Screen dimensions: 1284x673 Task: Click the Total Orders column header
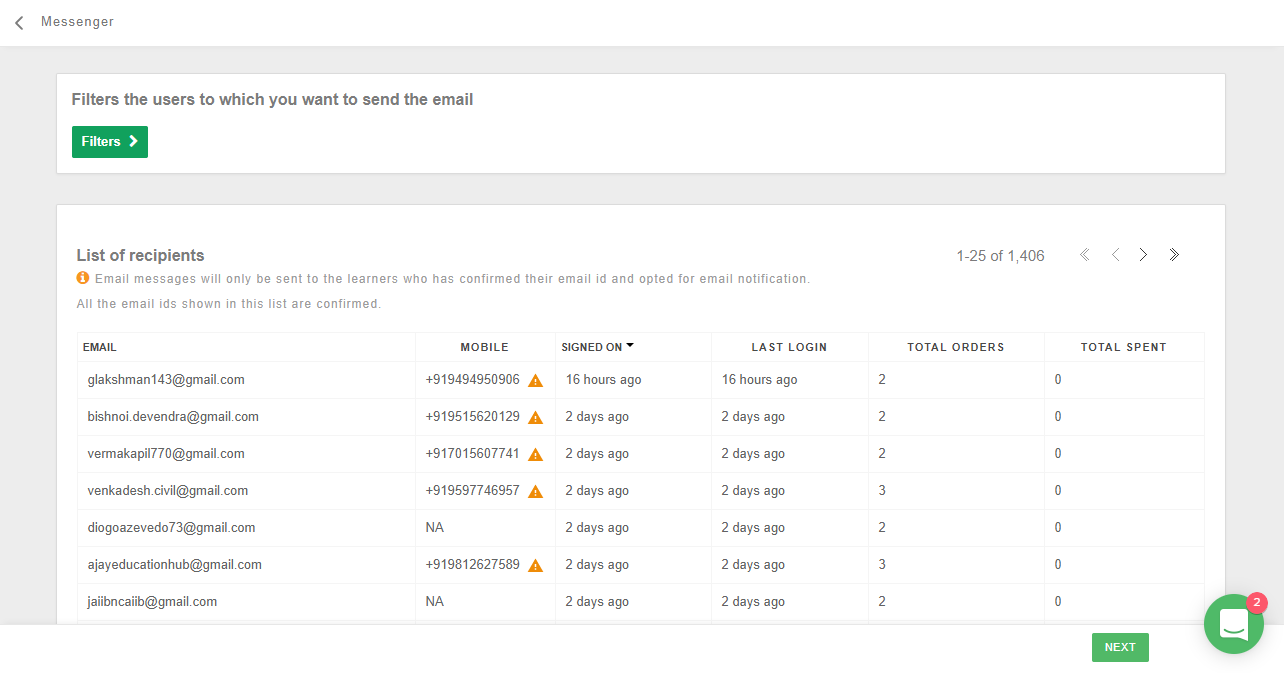(956, 347)
